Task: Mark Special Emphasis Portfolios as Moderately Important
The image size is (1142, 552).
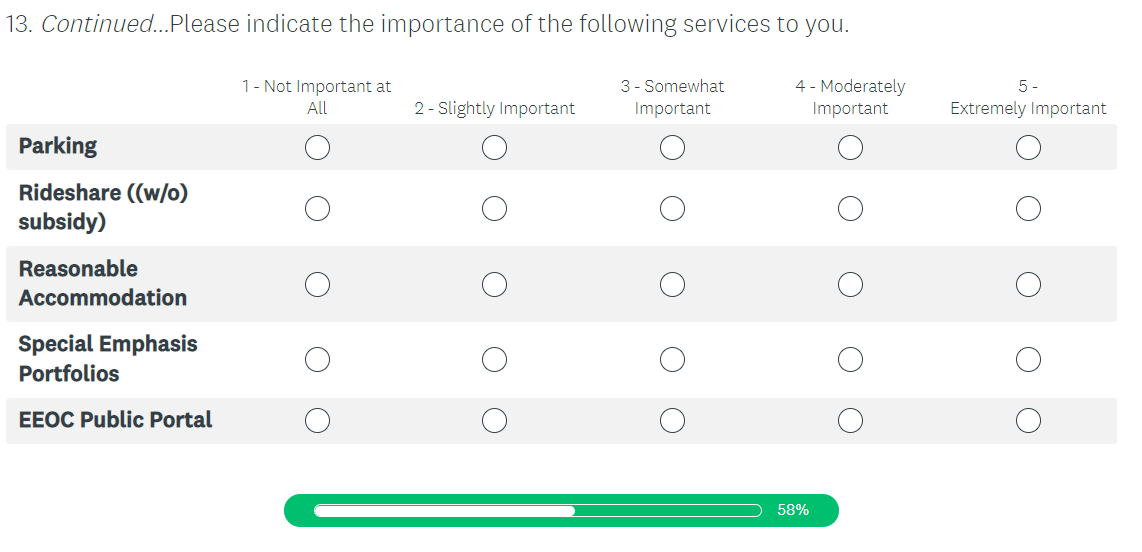Action: click(850, 359)
